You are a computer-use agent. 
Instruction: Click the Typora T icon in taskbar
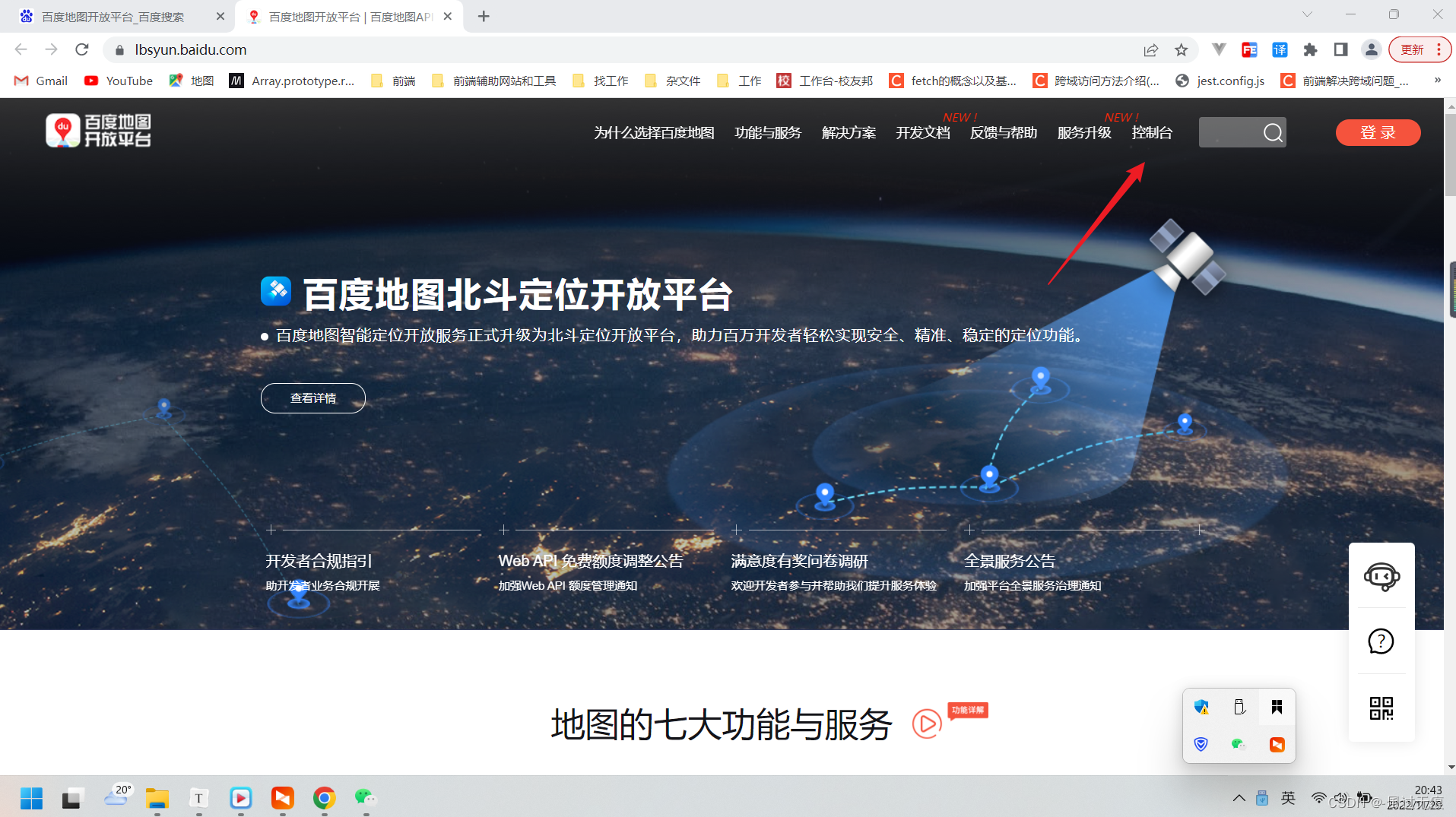click(198, 798)
